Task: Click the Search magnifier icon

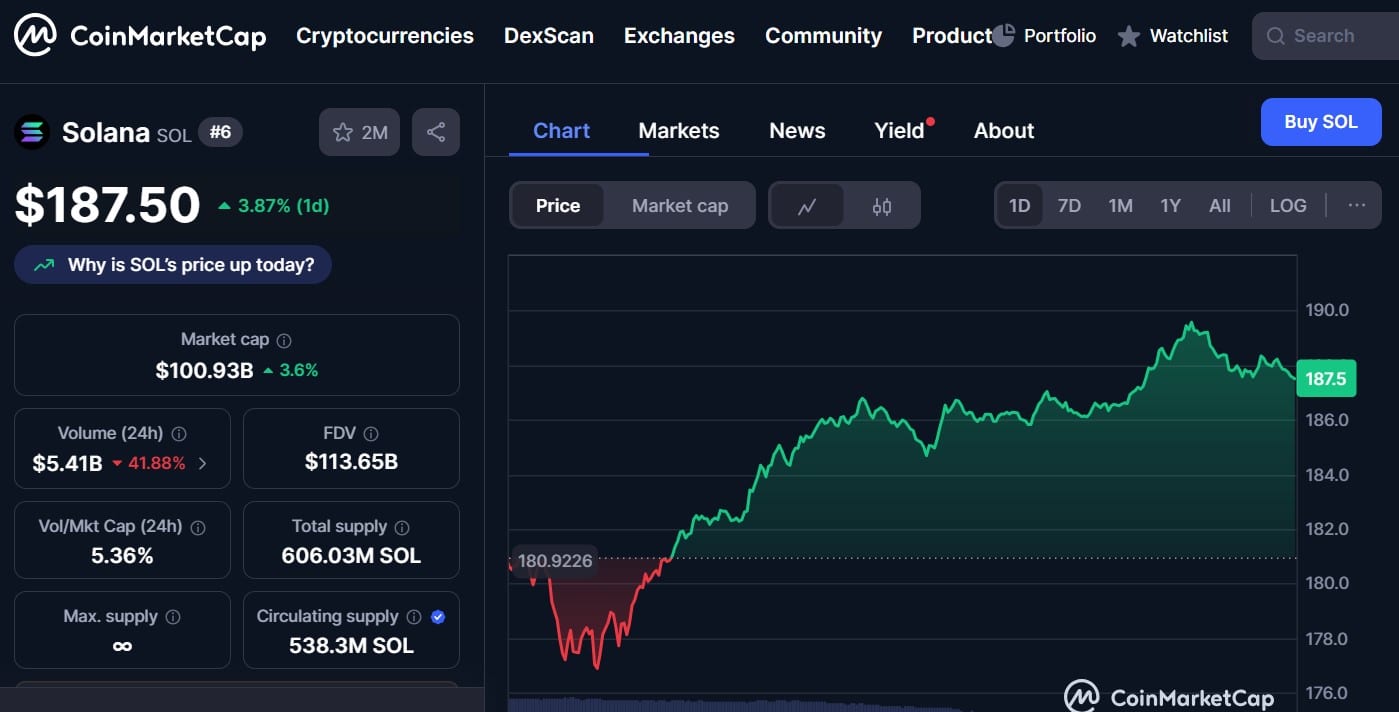Action: click(1275, 36)
